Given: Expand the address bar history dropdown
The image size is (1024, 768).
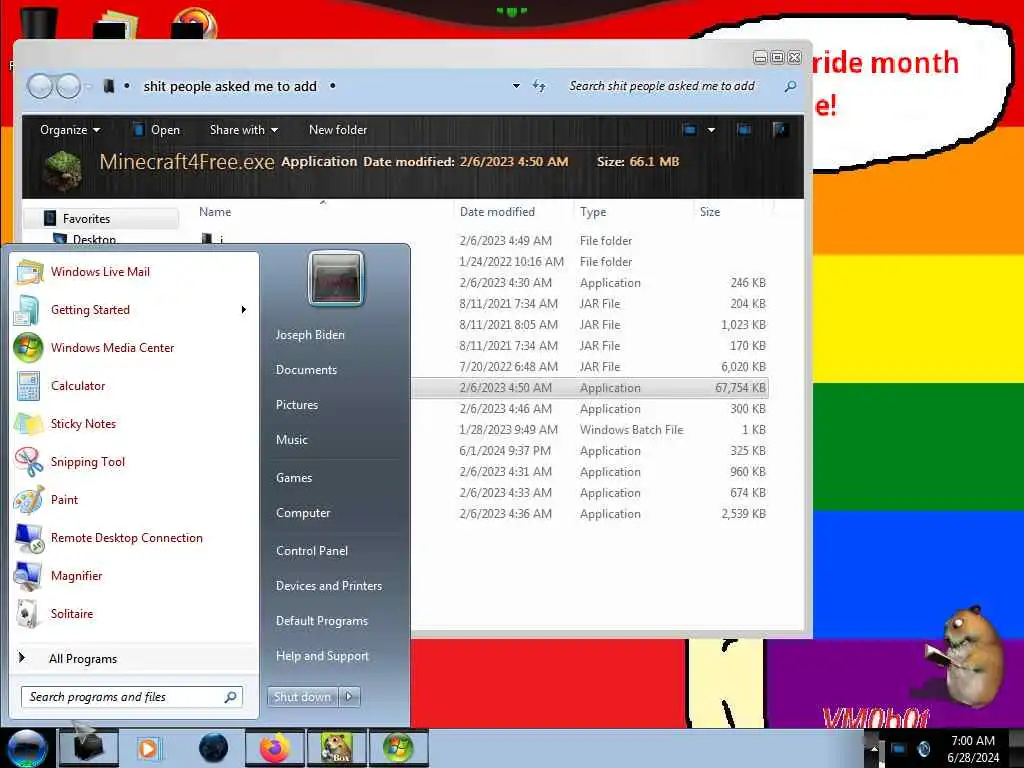Looking at the screenshot, I should click(516, 86).
